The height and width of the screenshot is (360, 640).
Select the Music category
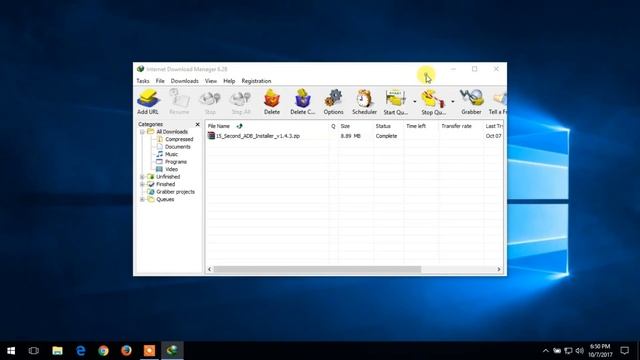[x=171, y=154]
